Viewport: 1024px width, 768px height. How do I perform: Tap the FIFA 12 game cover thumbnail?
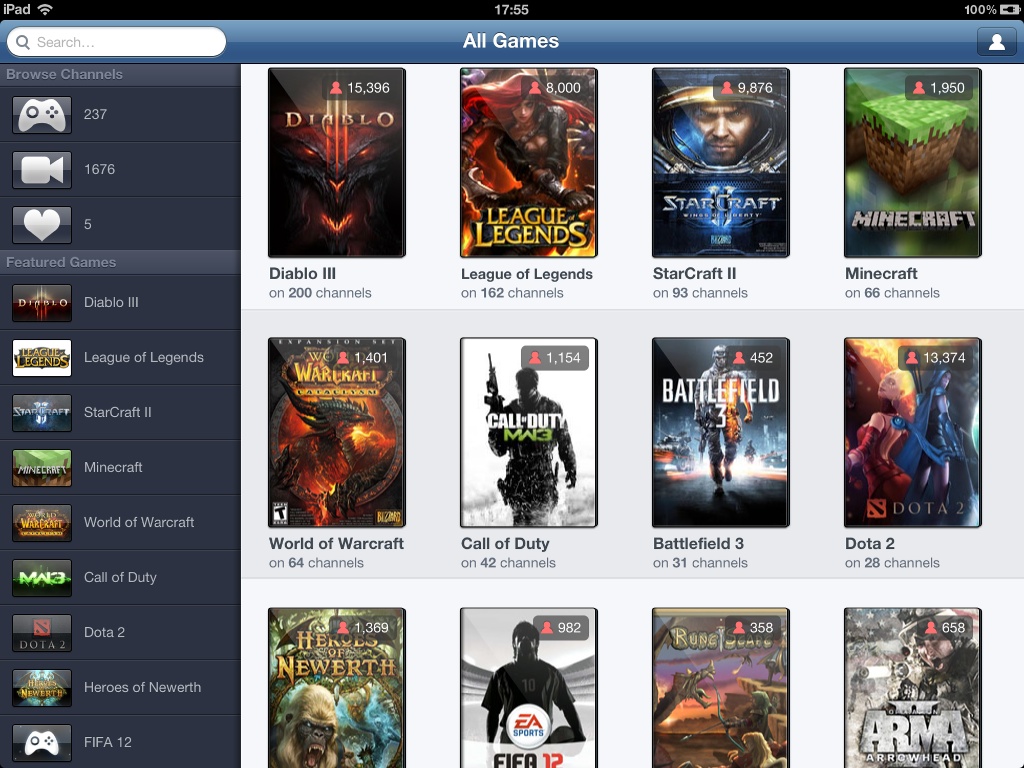pos(529,688)
